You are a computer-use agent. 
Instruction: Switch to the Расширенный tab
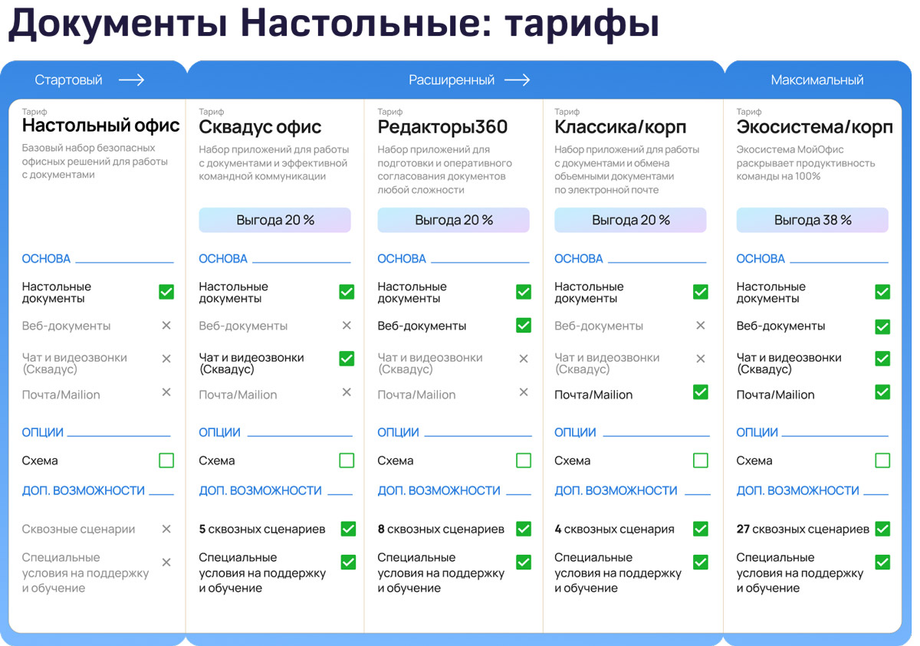point(451,80)
